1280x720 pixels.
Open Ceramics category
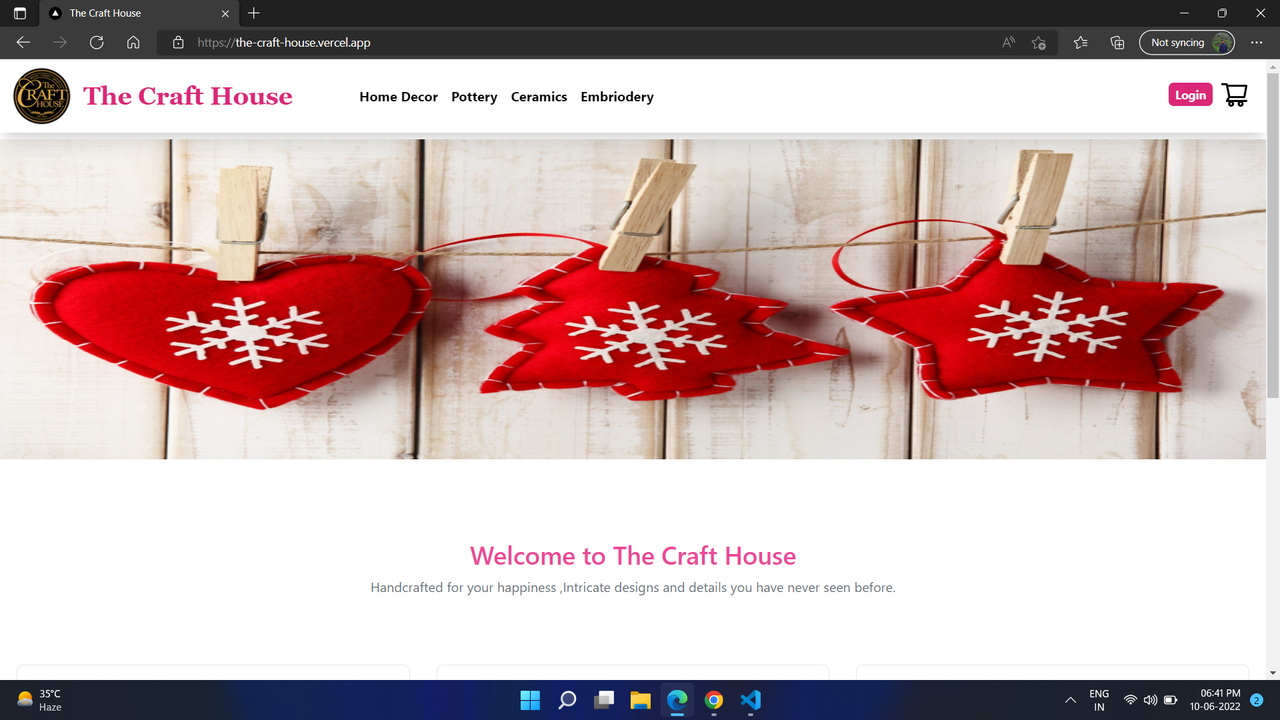[x=539, y=97]
